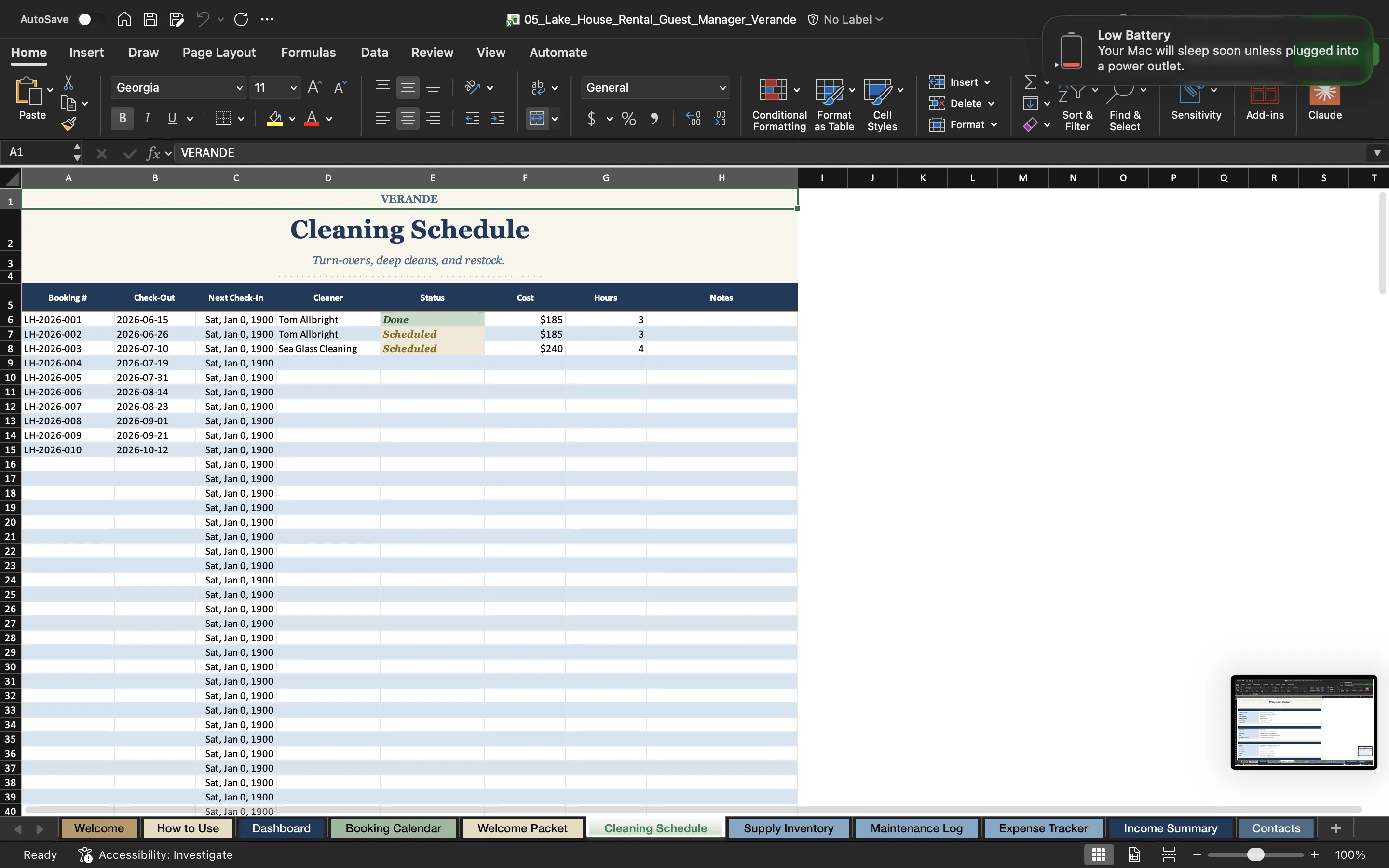This screenshot has height=868, width=1389.
Task: Click the Top Align icon
Action: pyautogui.click(x=382, y=87)
